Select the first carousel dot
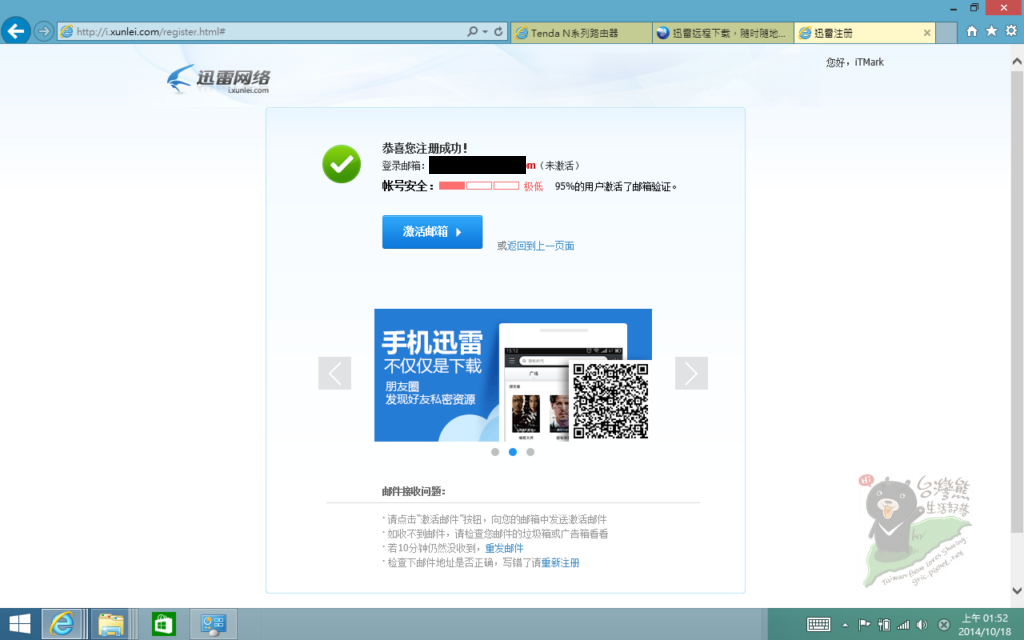Screen dimensions: 1024x640 click(x=495, y=452)
